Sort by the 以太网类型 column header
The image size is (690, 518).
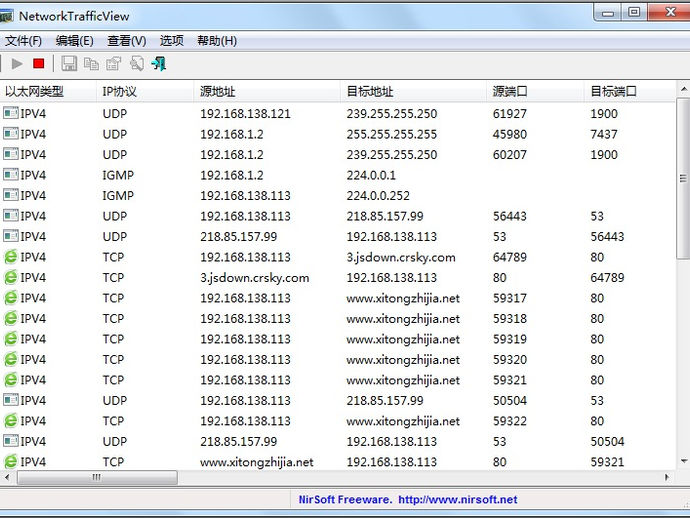point(48,92)
